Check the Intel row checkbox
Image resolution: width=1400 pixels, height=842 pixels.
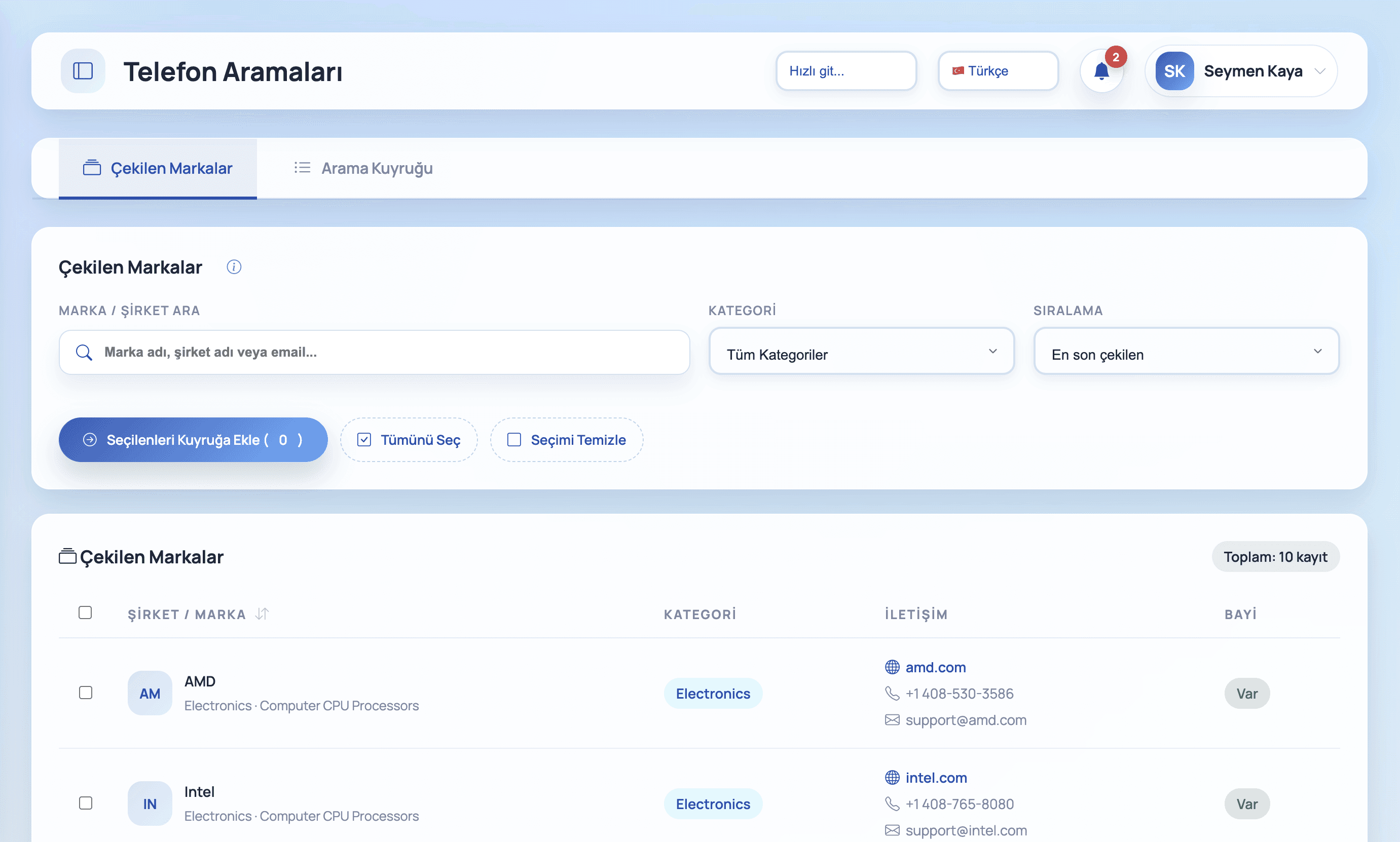(x=86, y=803)
